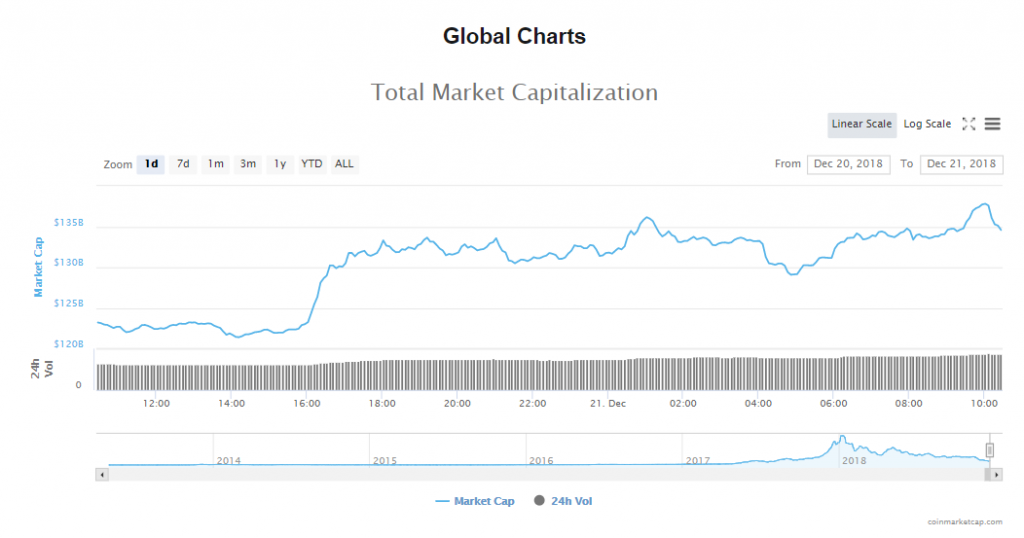The image size is (1024, 538).
Task: Click the fullscreen expand icon
Action: click(968, 124)
